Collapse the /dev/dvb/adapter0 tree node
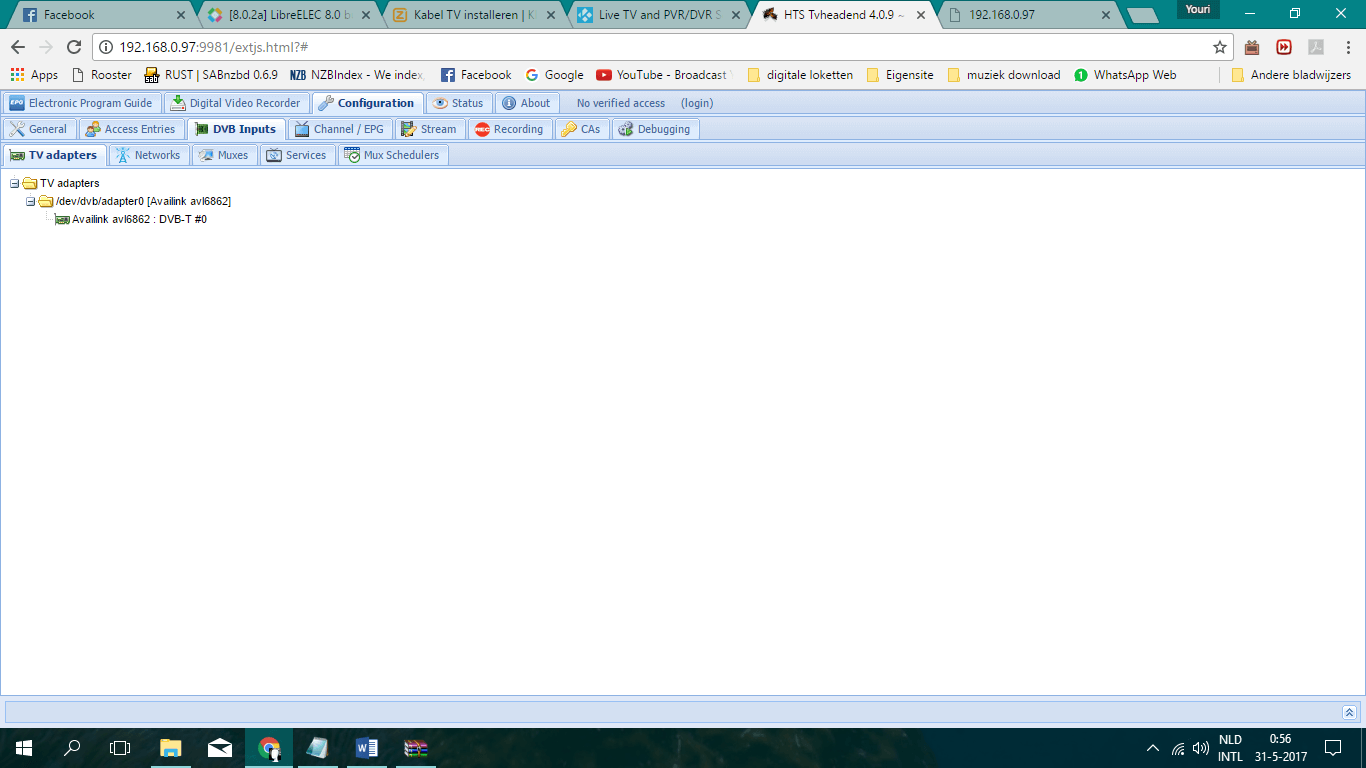 31,202
